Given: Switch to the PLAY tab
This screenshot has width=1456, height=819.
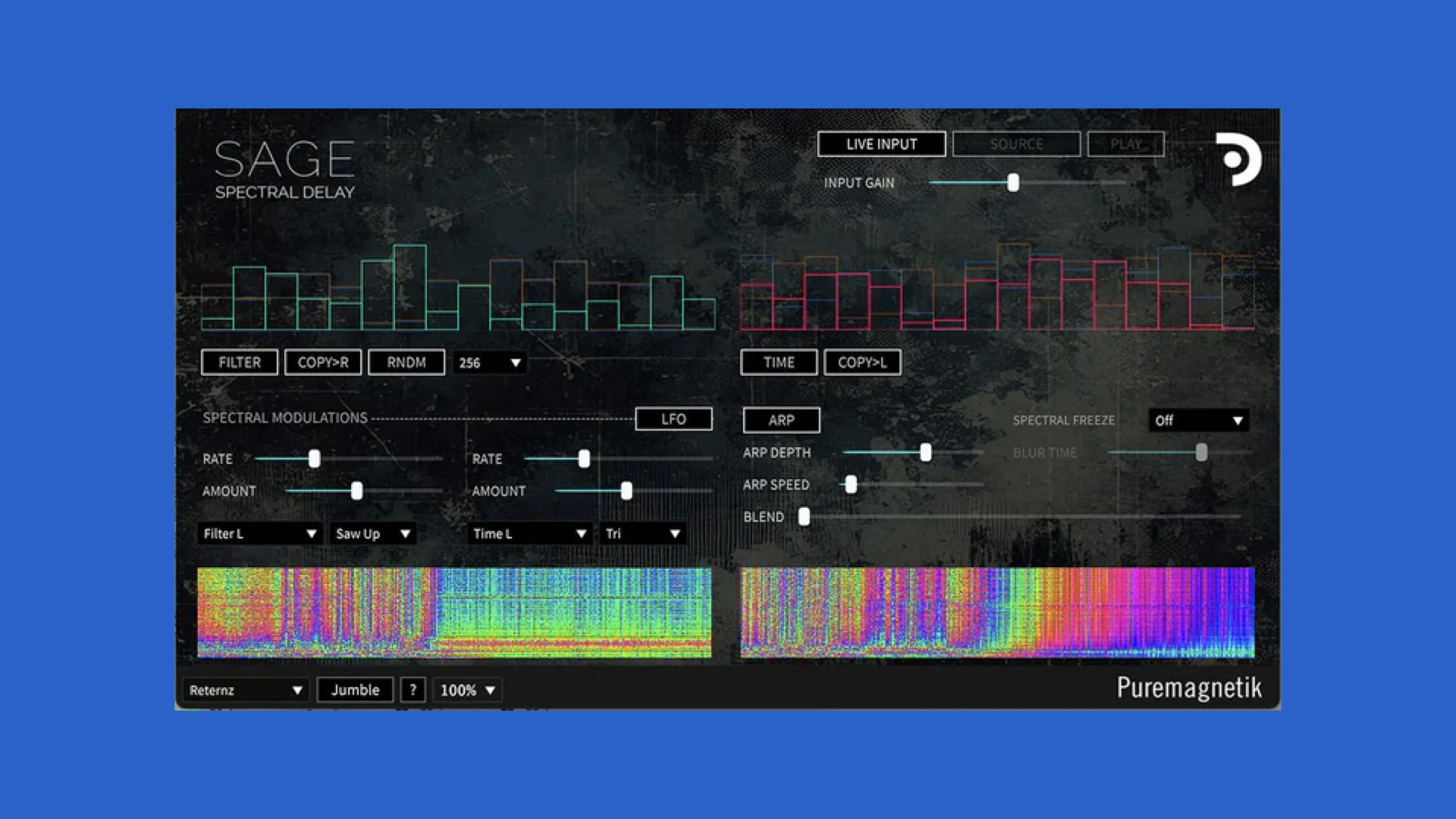Looking at the screenshot, I should tap(1125, 144).
